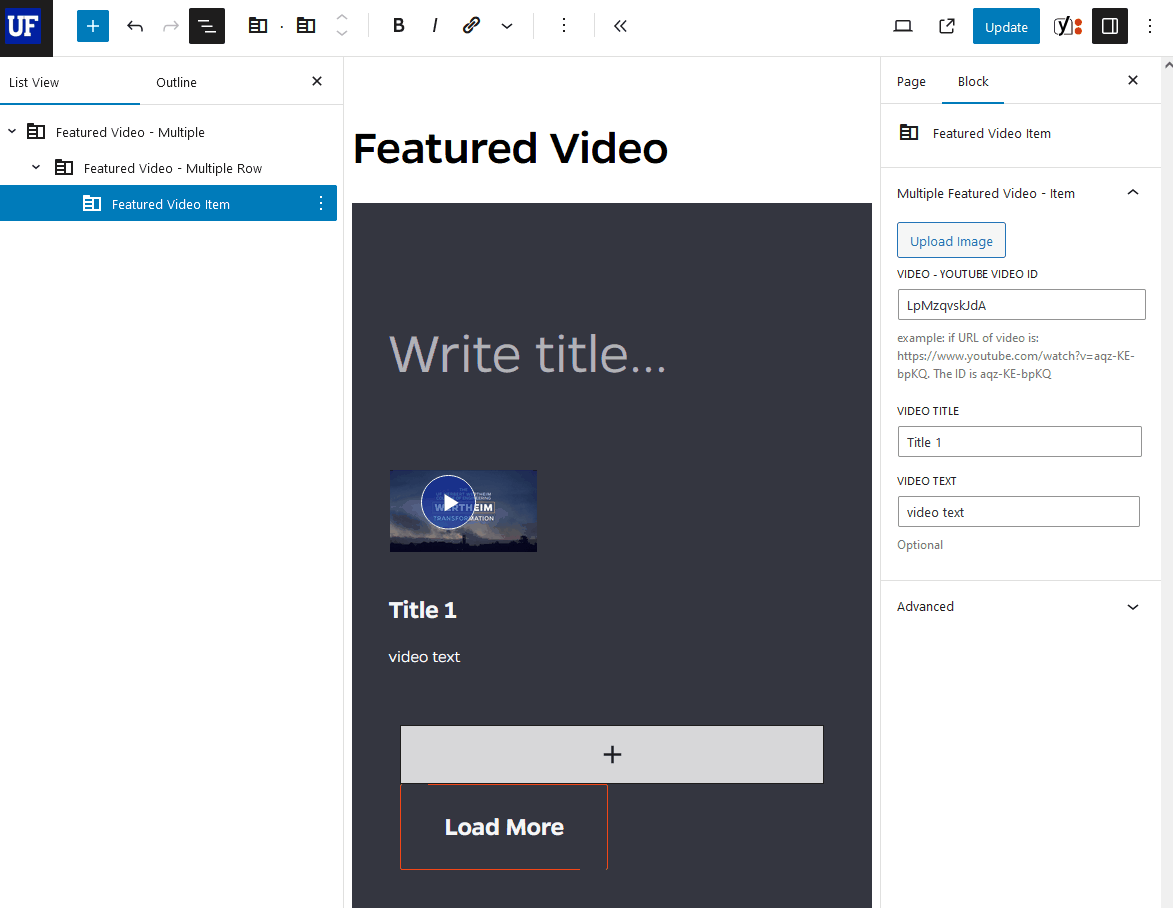Click the Undo icon
Screen dimensions: 1173x908
(134, 26)
